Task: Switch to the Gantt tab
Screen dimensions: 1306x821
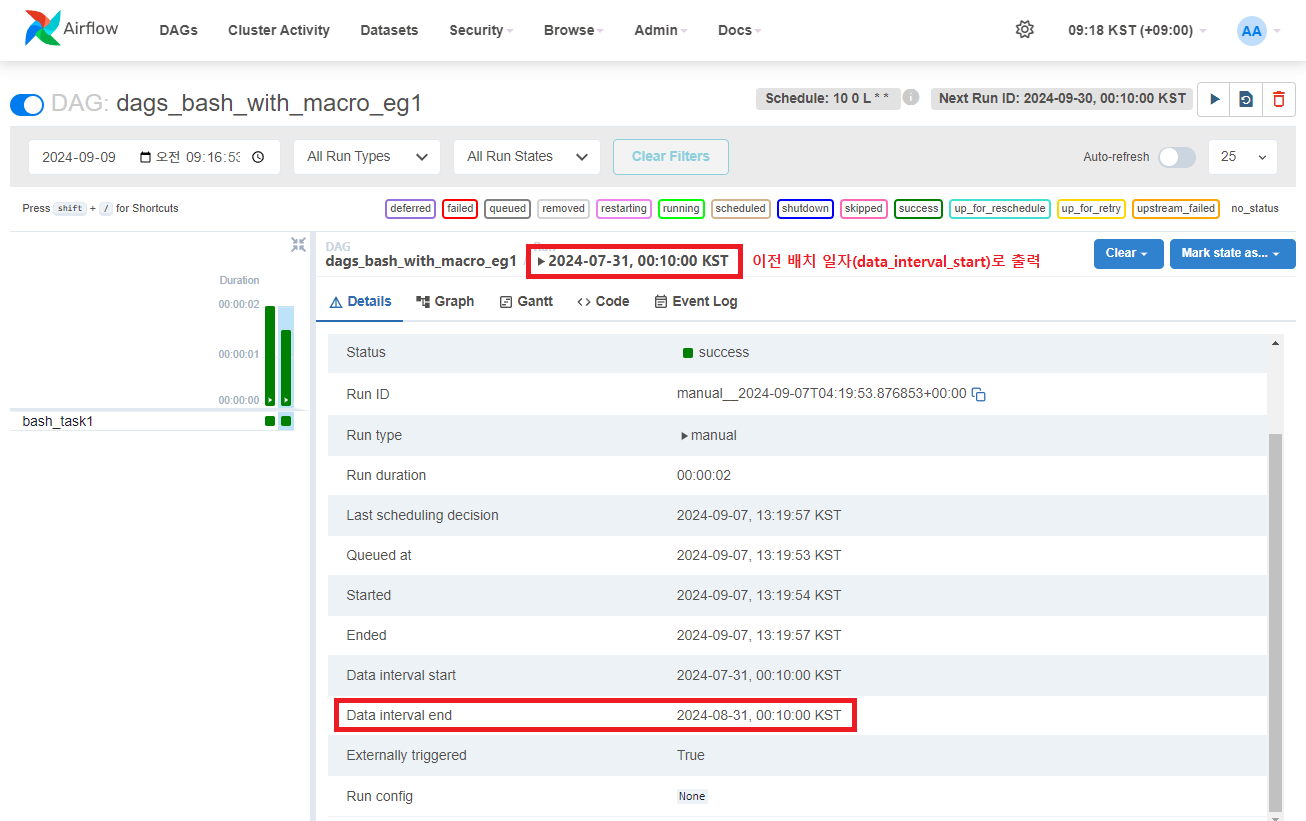Action: (526, 301)
